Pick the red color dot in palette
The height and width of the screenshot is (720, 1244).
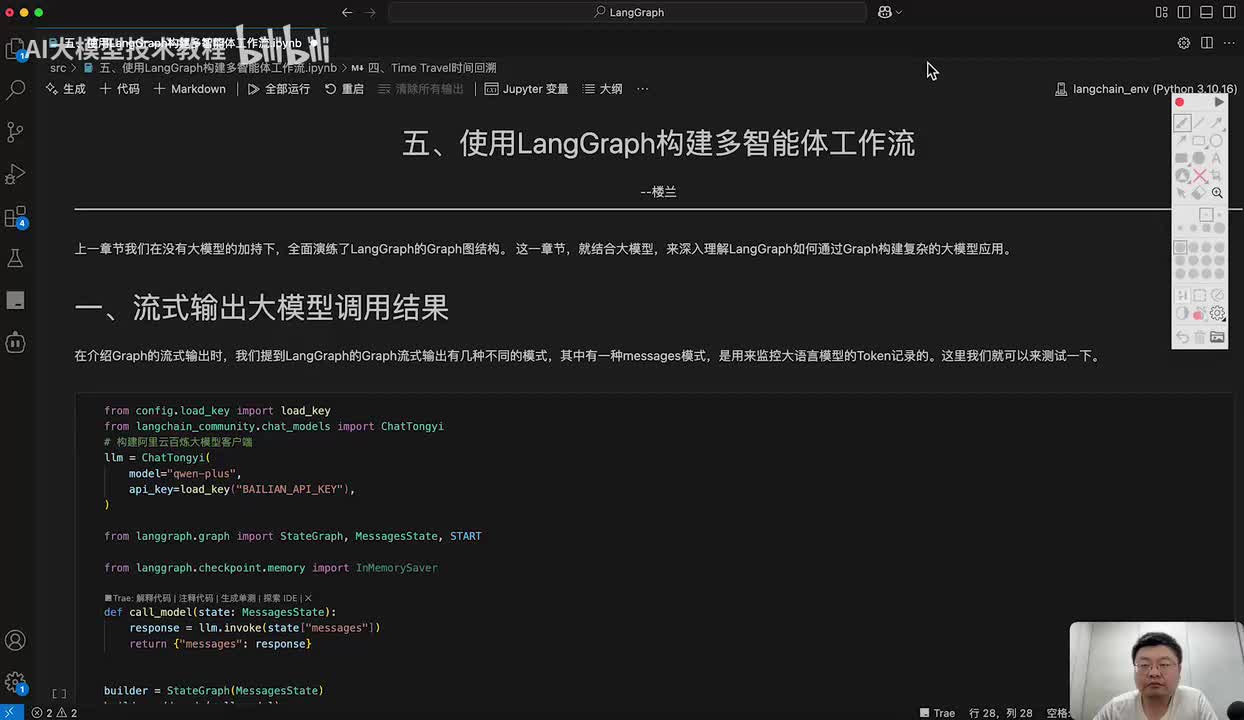click(1199, 315)
